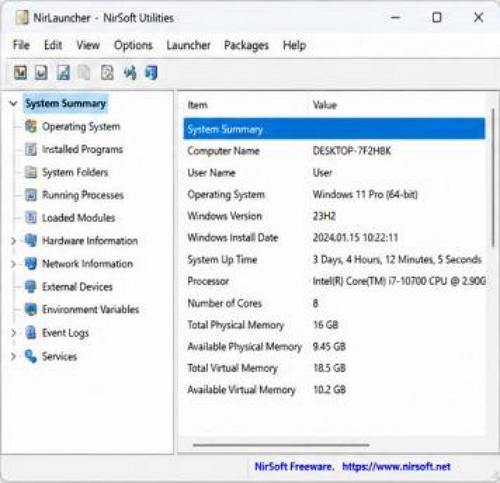500x483 pixels.
Task: Click the last blue toolbar icon
Action: (x=151, y=73)
